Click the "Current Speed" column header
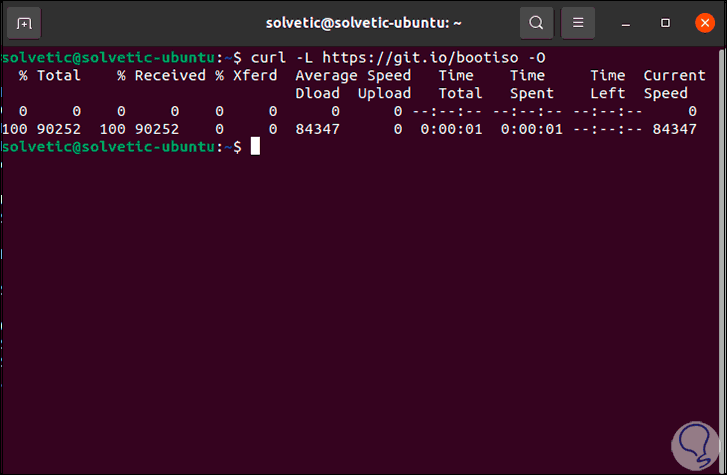This screenshot has width=727, height=475. pos(674,84)
